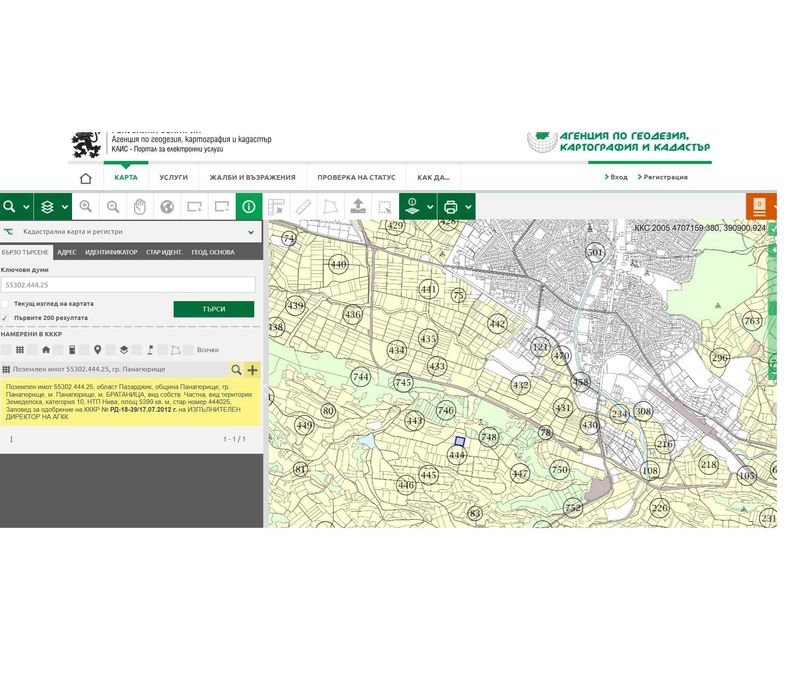The height and width of the screenshot is (700, 803).
Task: Open the print options dropdown arrow
Action: (x=469, y=207)
